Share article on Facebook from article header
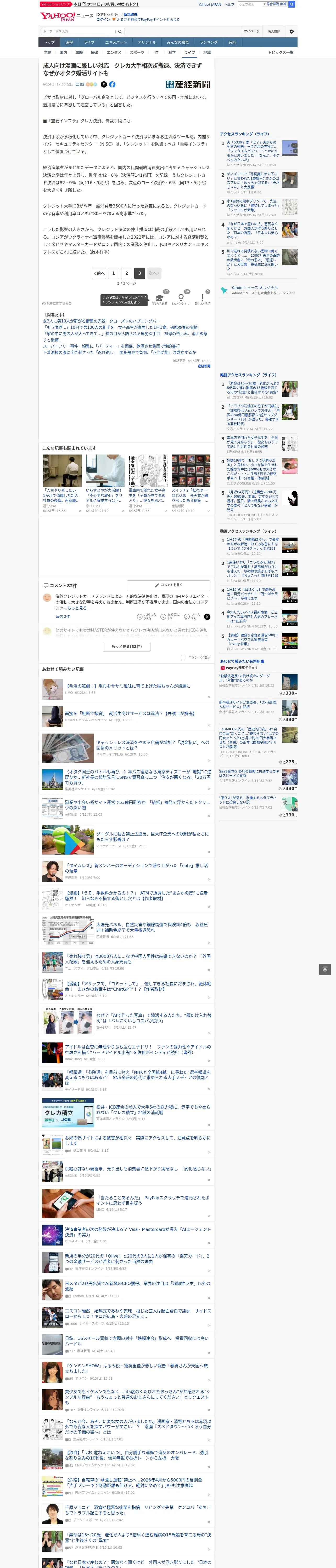 [112, 85]
